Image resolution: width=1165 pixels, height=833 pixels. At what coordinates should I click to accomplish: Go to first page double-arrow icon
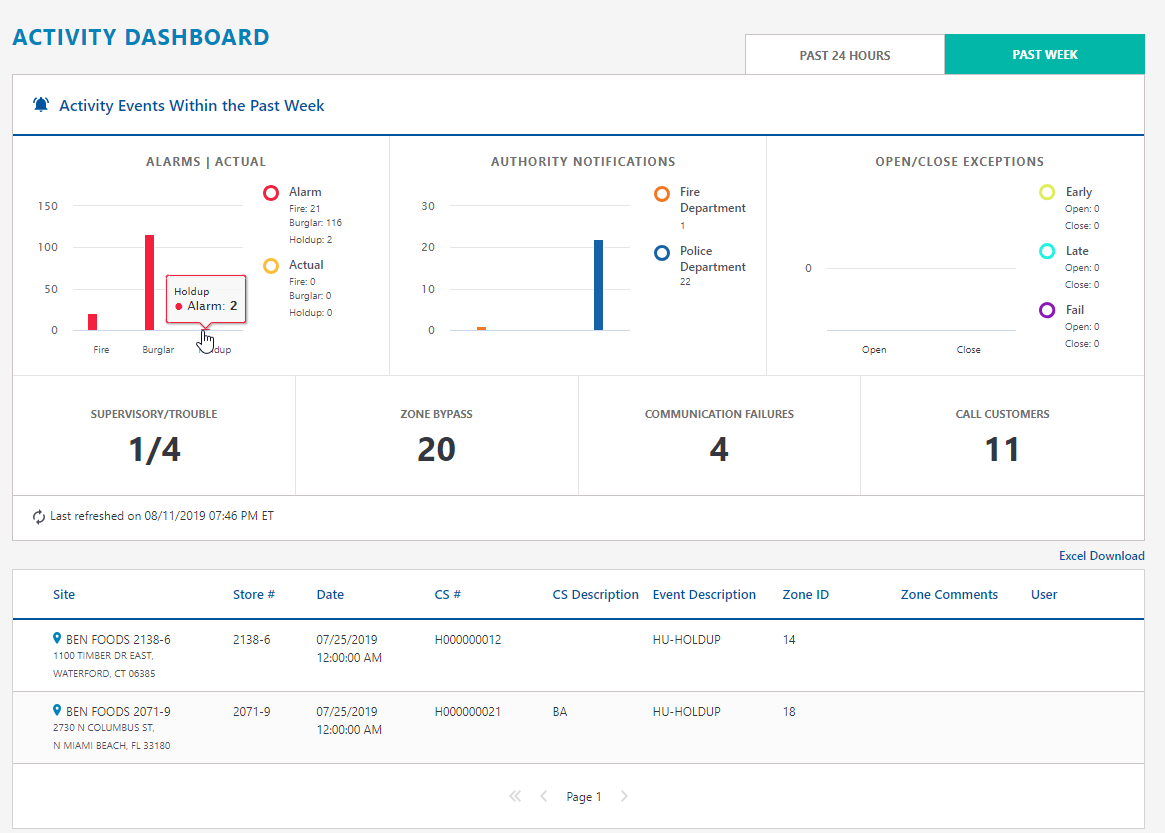click(515, 797)
